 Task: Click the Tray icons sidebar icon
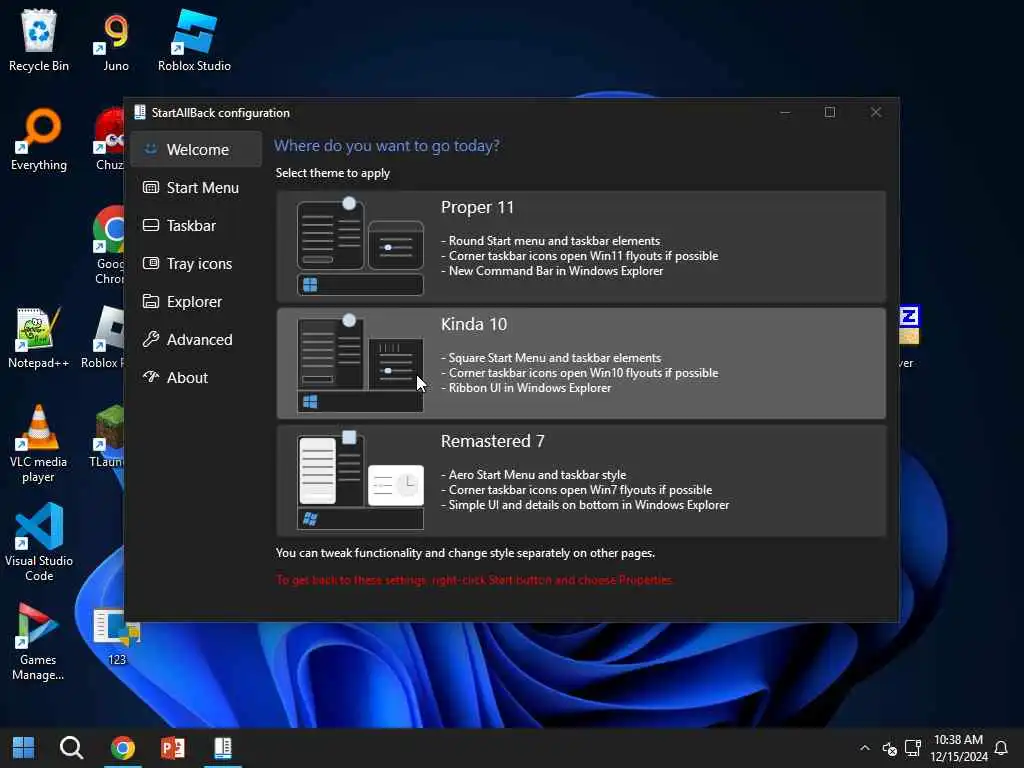coord(151,263)
